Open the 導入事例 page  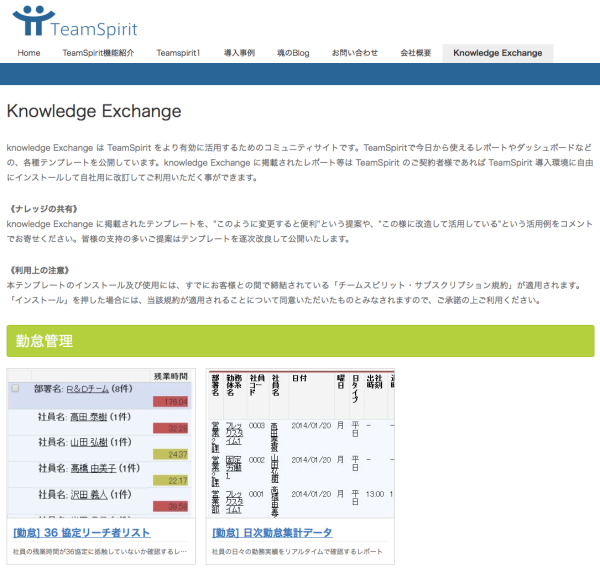point(239,53)
